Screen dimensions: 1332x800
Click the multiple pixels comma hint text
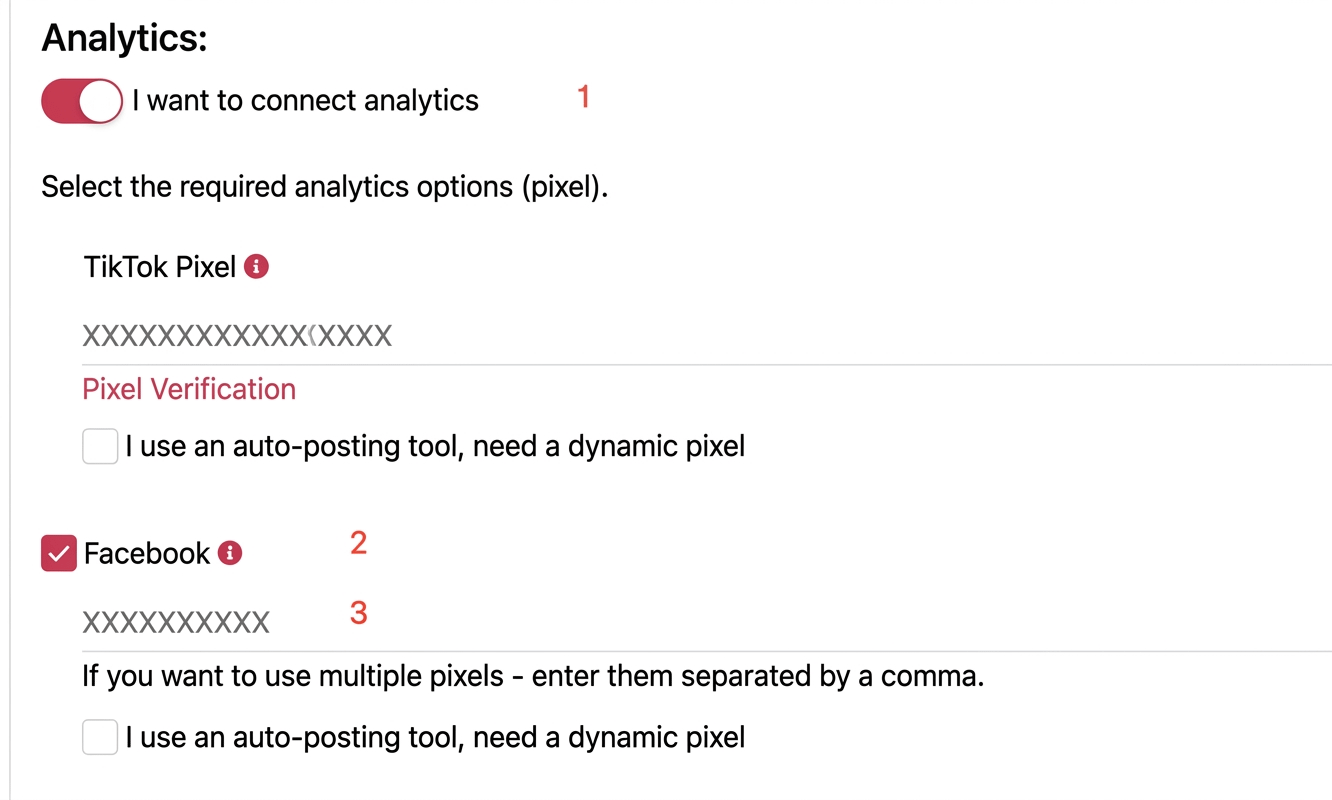(x=533, y=677)
